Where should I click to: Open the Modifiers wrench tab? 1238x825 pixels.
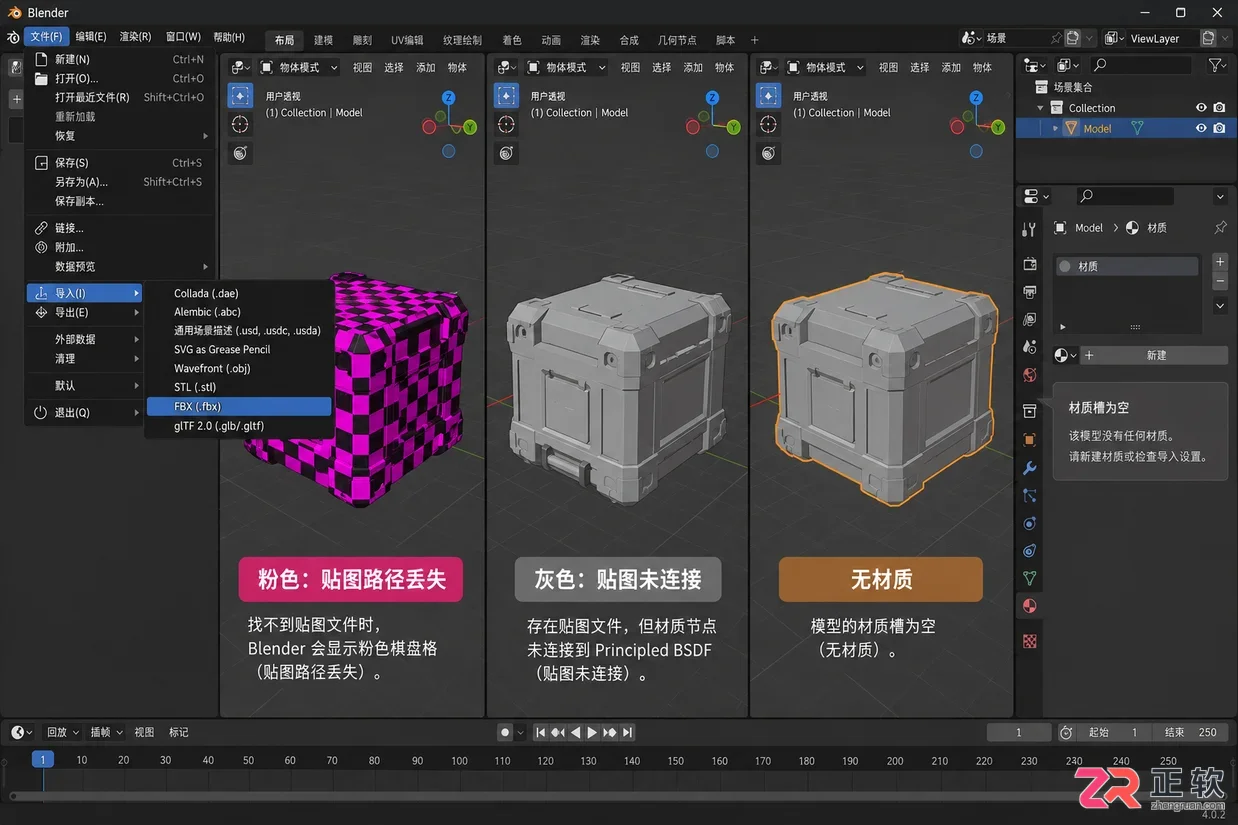coord(1029,468)
